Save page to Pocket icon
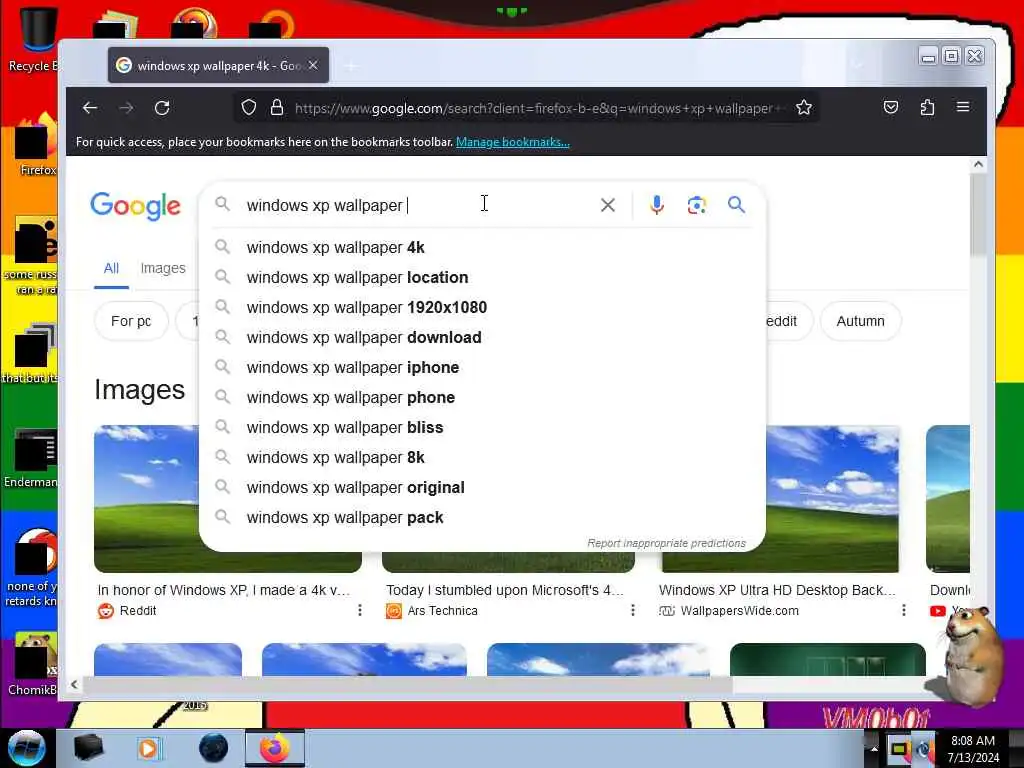 pos(891,108)
